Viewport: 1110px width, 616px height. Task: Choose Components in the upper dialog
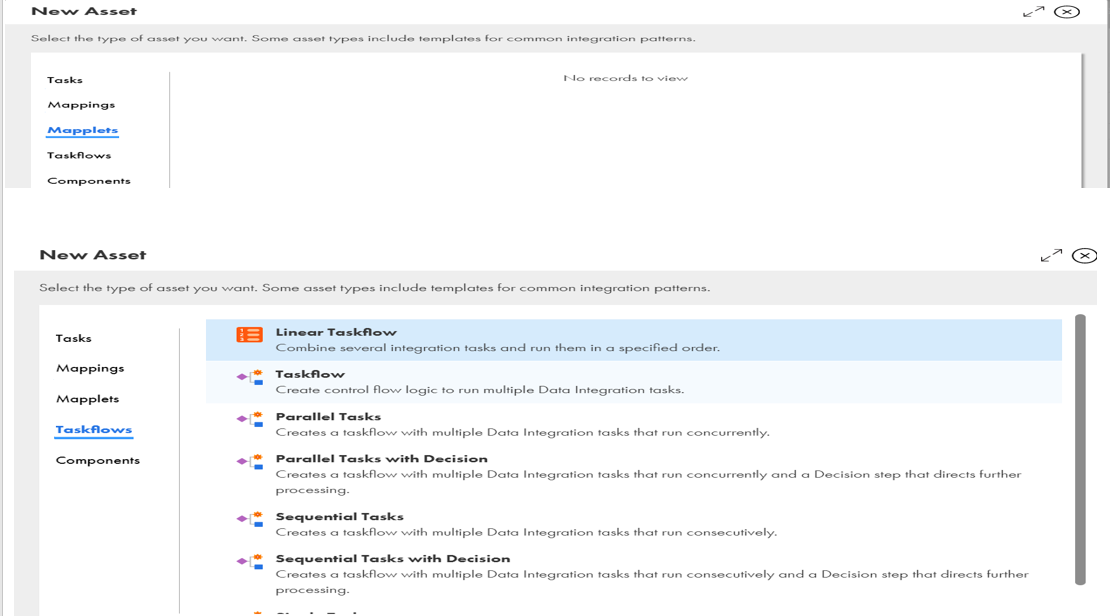pyautogui.click(x=89, y=181)
